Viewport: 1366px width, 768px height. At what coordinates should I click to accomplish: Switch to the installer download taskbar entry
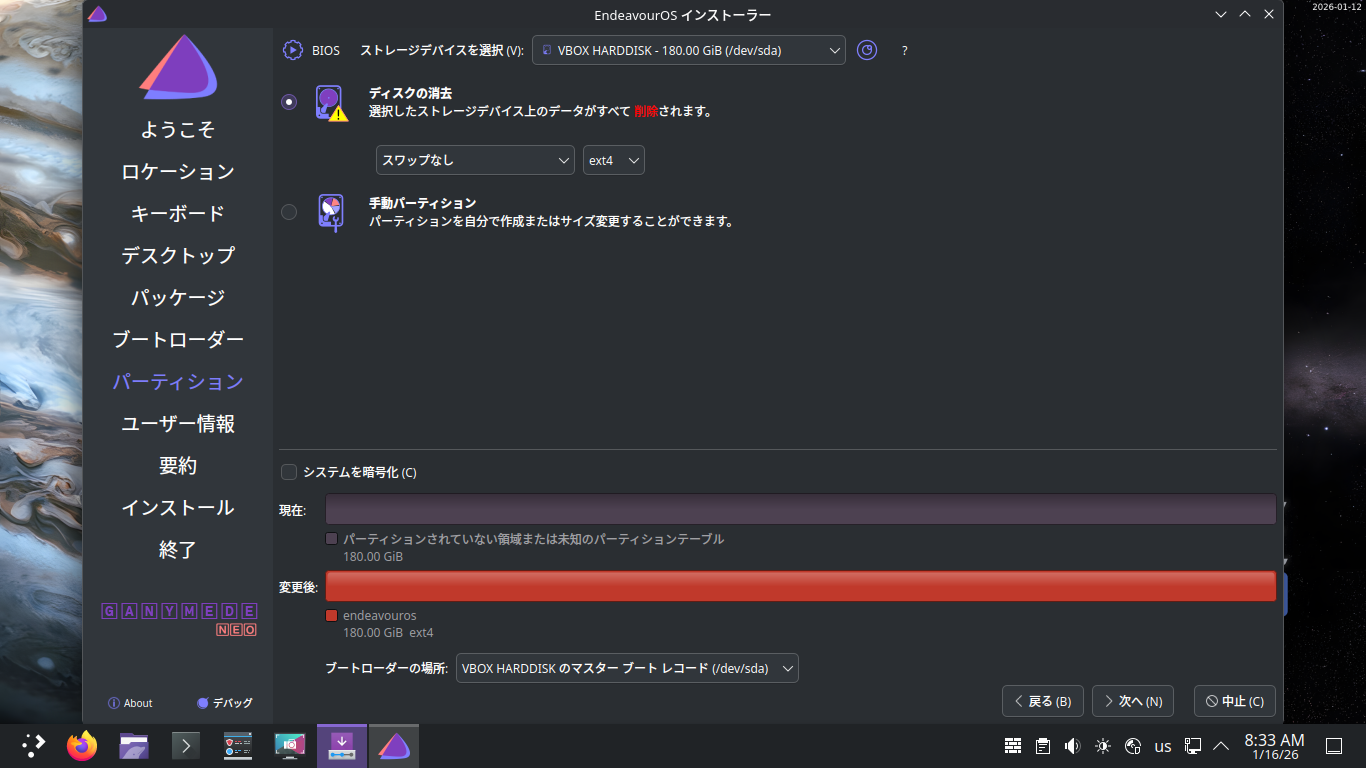[x=342, y=745]
